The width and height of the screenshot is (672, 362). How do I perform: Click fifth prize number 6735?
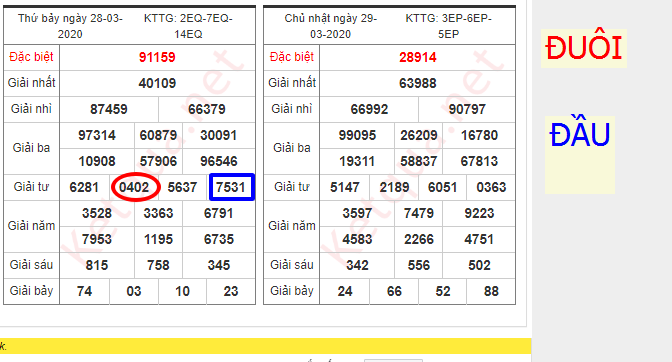point(219,239)
